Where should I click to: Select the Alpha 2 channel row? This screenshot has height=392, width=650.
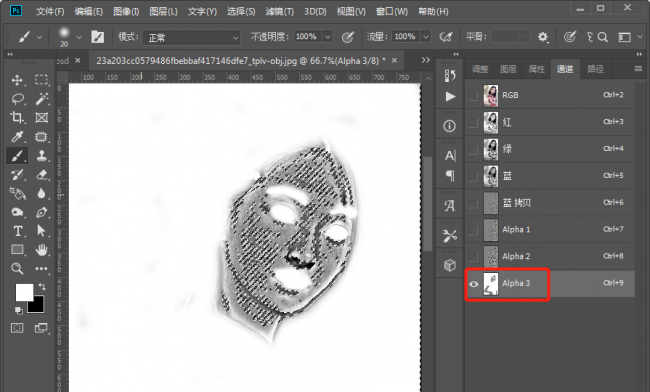coord(550,256)
